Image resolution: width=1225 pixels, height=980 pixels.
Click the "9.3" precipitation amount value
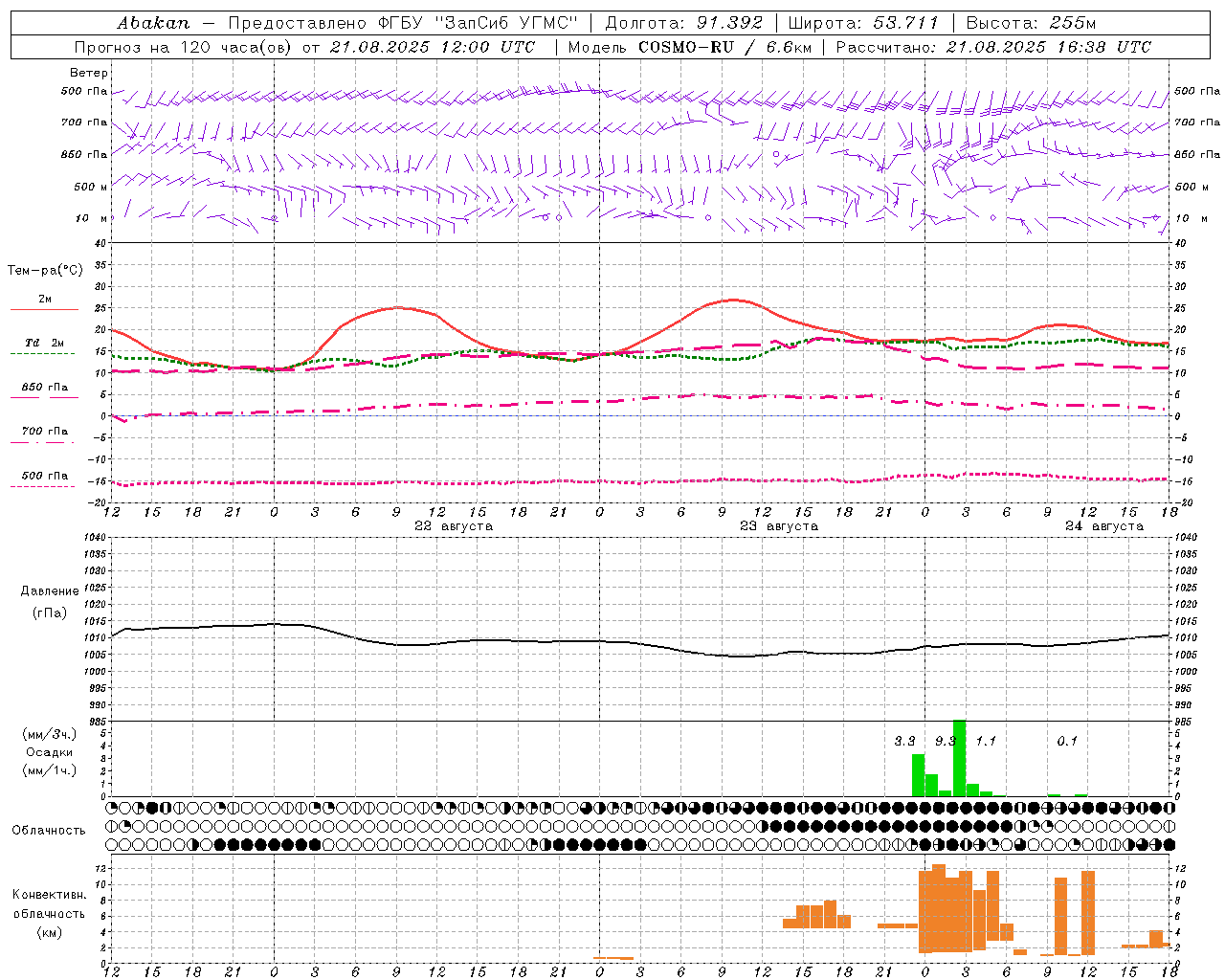[946, 741]
